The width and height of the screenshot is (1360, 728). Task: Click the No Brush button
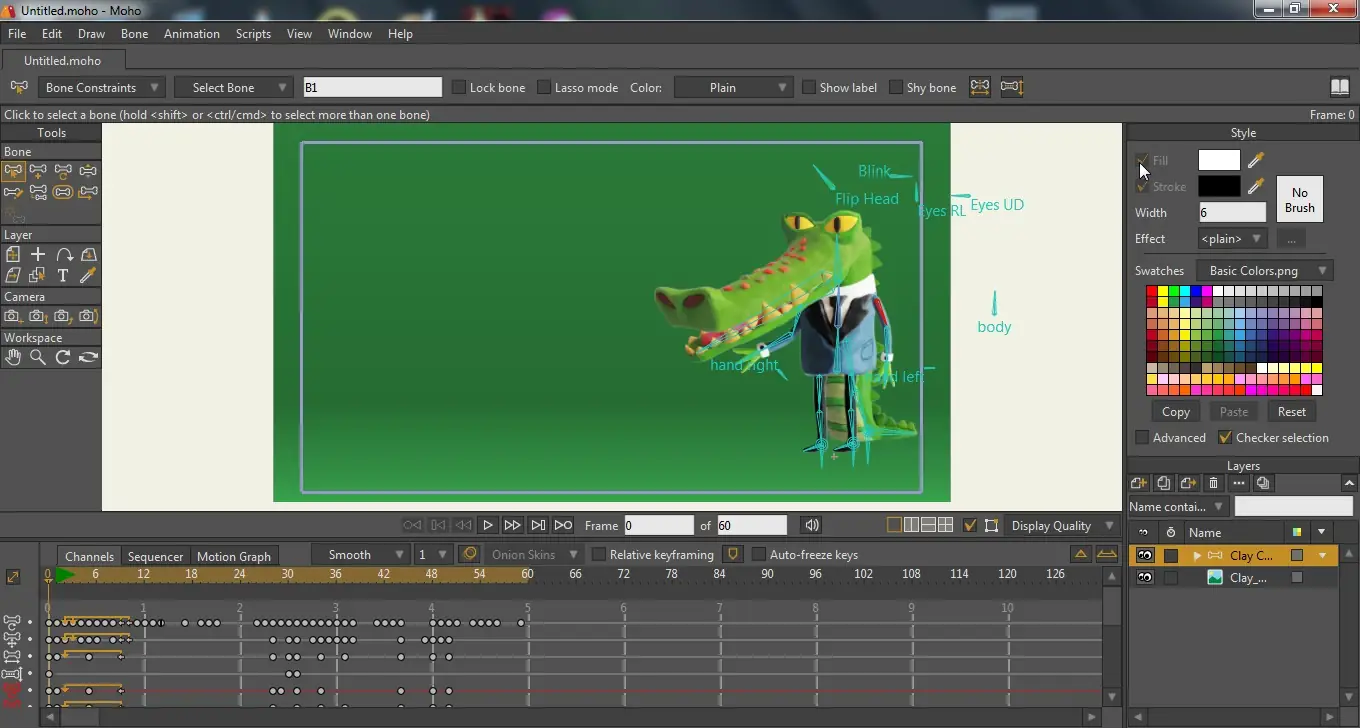click(1299, 200)
